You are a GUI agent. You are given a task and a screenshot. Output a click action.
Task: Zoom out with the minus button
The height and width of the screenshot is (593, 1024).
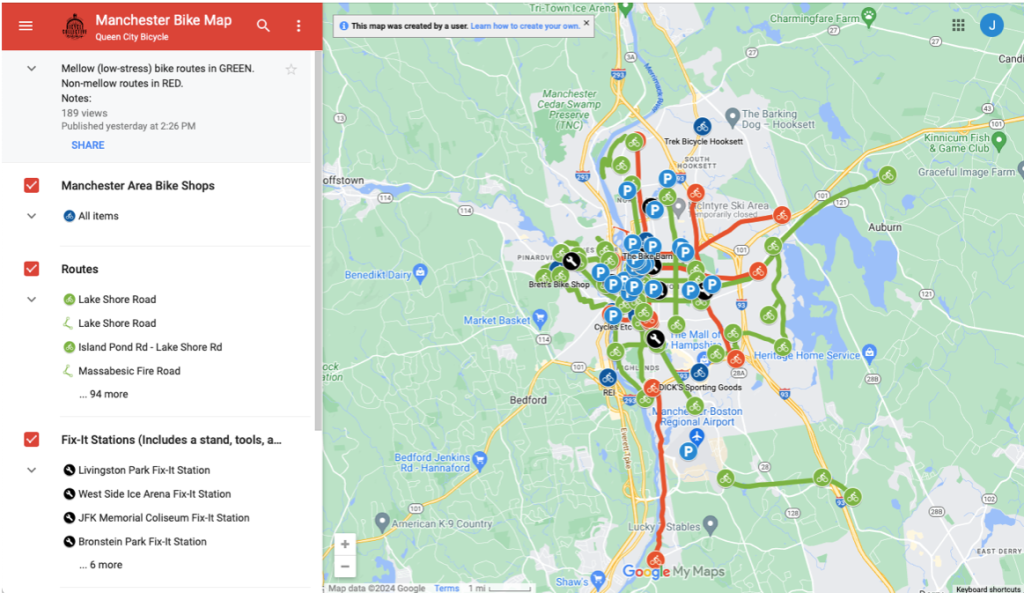[345, 566]
